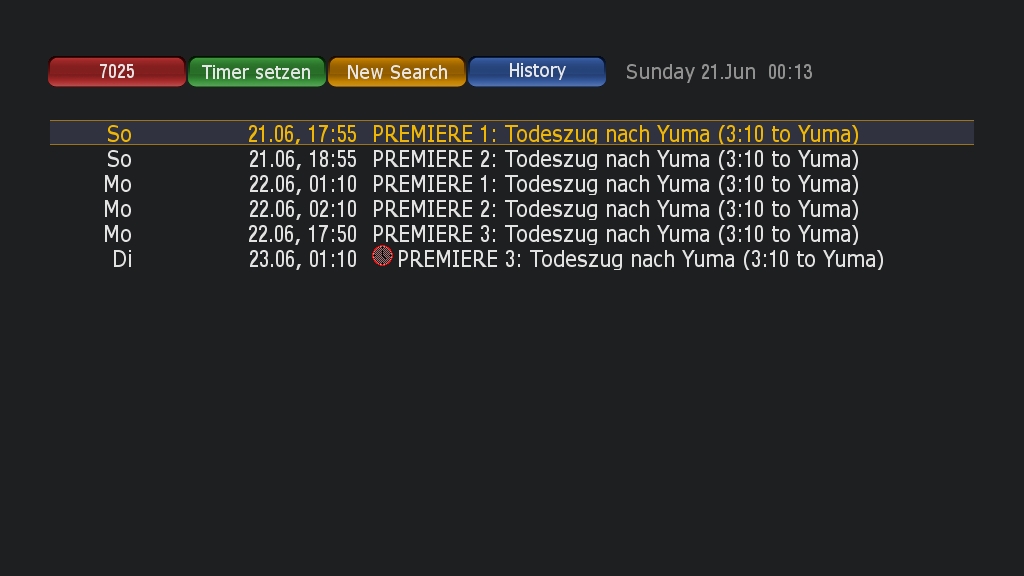Start a New Search via yellow button

click(397, 72)
